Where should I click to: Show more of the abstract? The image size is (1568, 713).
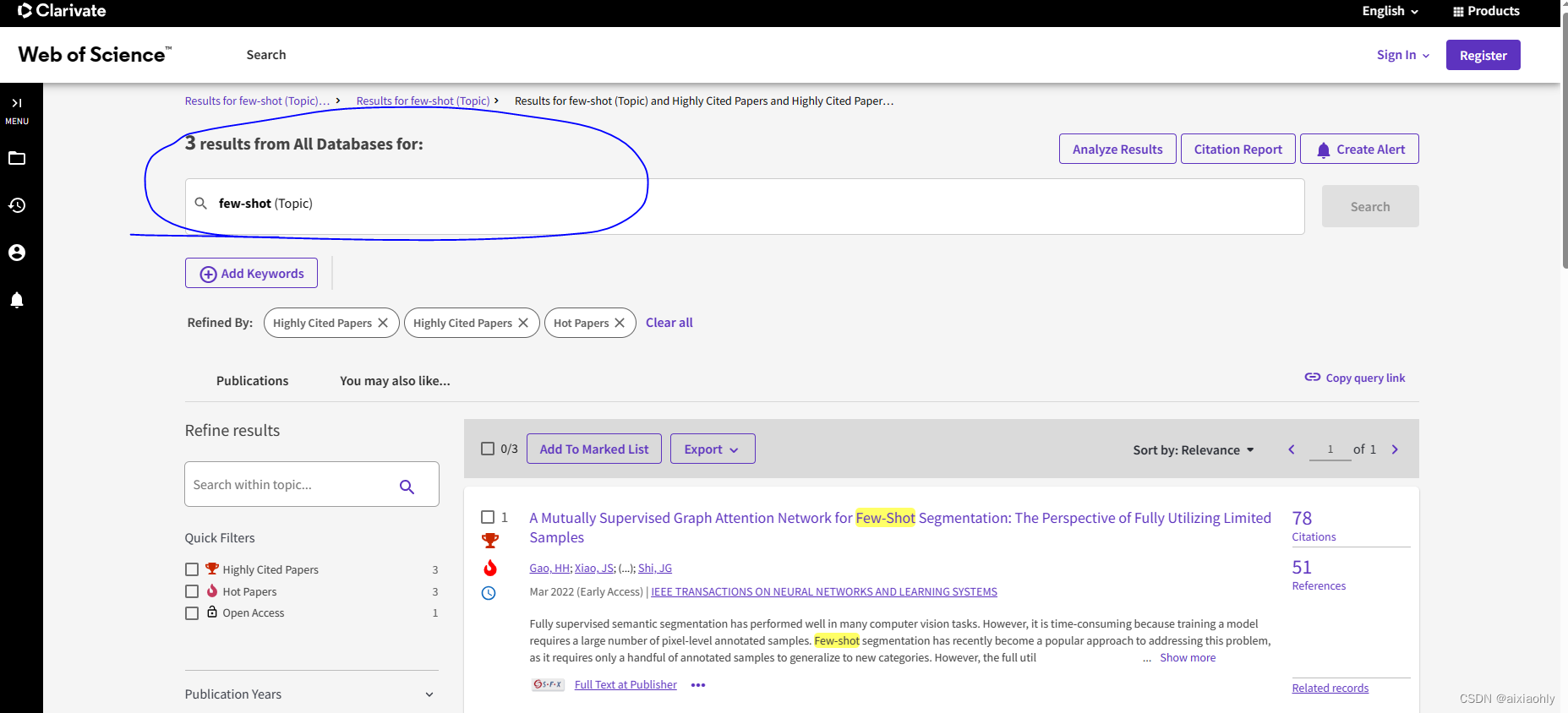pyautogui.click(x=1188, y=658)
